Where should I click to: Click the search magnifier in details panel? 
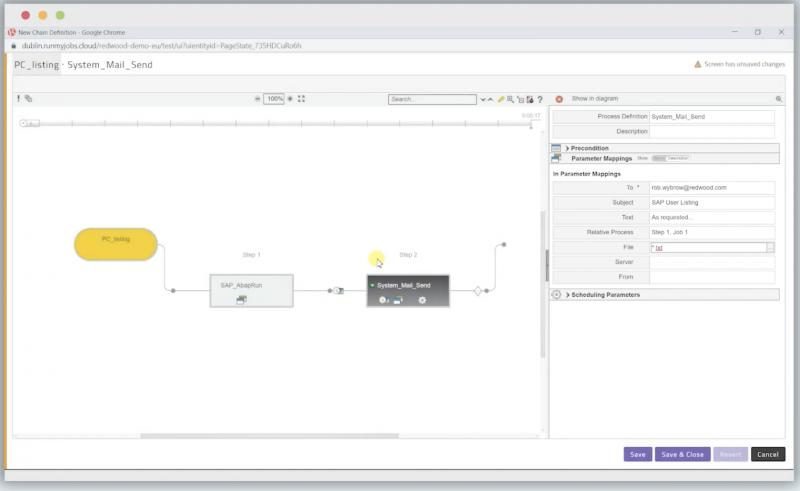[x=778, y=99]
